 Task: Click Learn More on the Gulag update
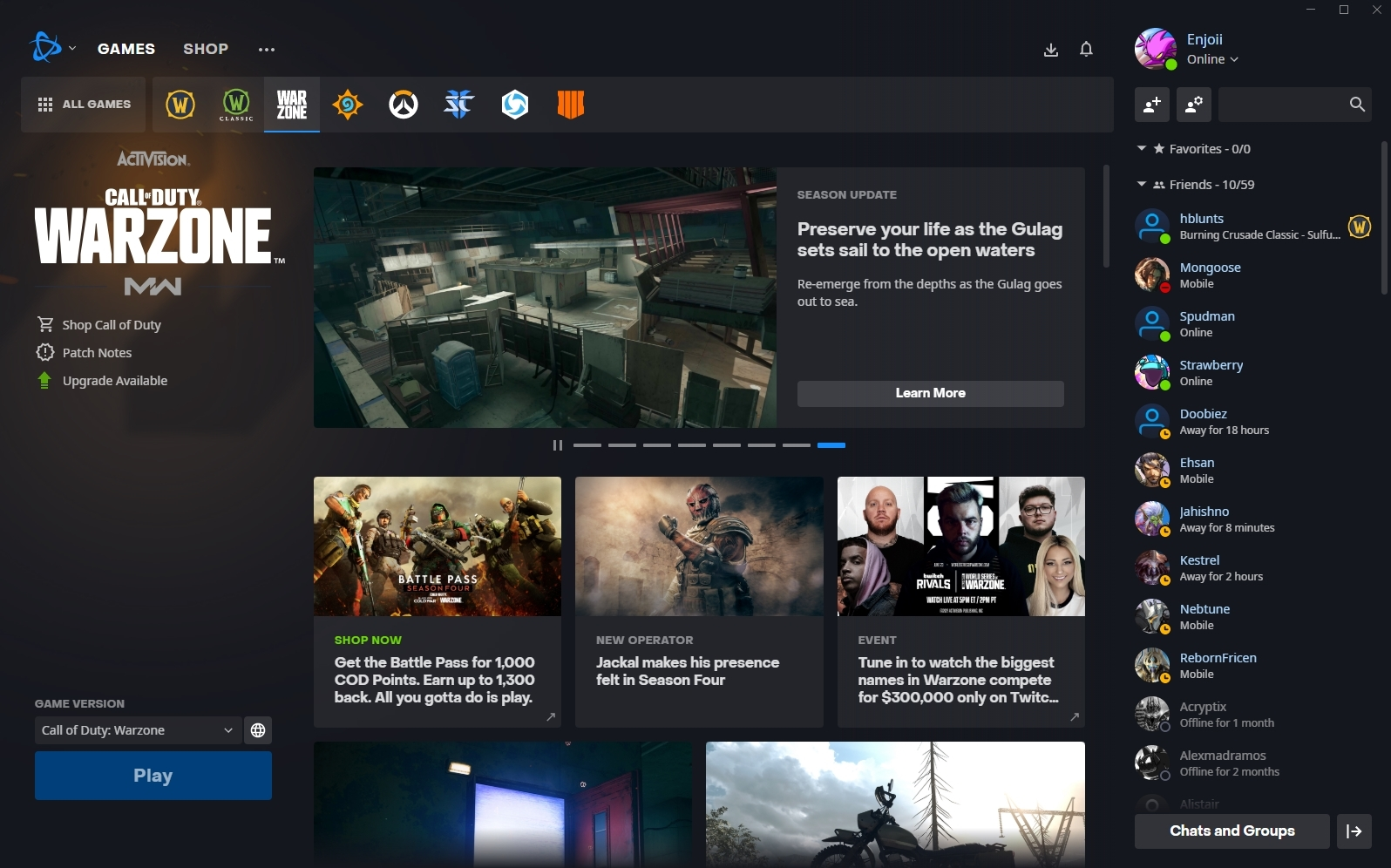coord(931,393)
